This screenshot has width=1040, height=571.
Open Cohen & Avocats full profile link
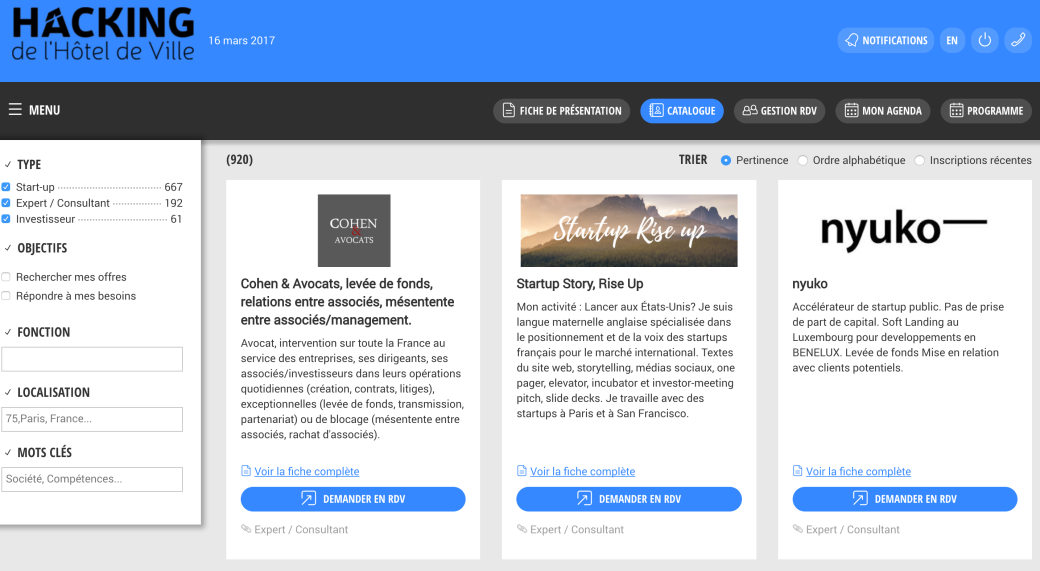pos(306,472)
